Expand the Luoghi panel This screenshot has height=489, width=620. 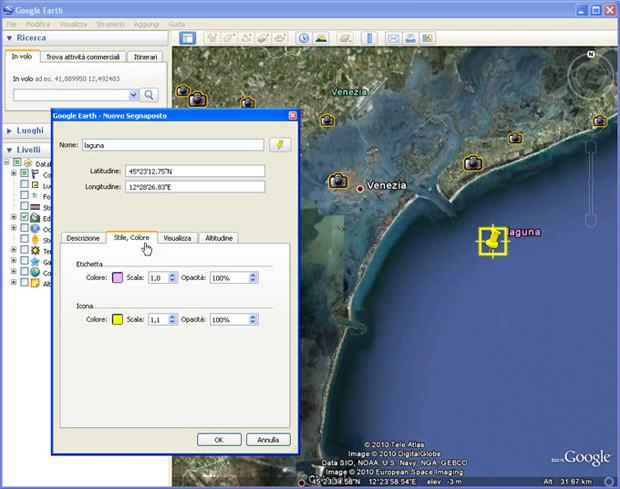pos(9,131)
